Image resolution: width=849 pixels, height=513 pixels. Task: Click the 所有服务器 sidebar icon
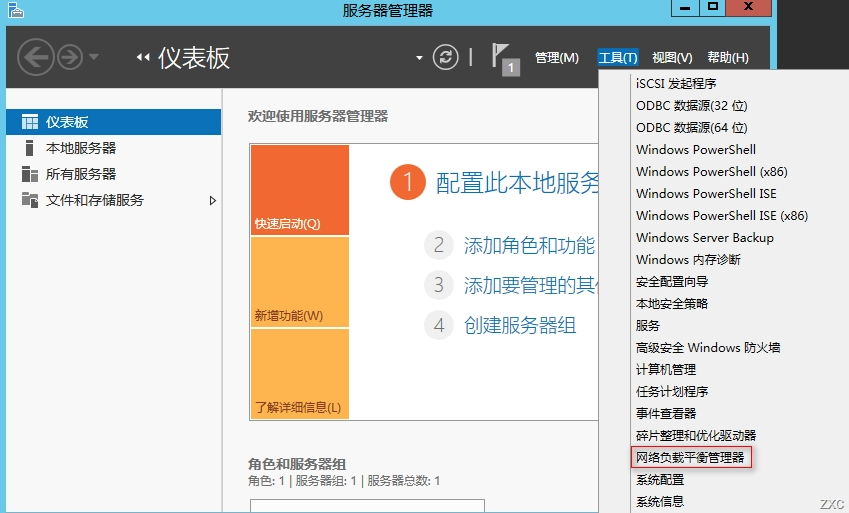[x=30, y=174]
